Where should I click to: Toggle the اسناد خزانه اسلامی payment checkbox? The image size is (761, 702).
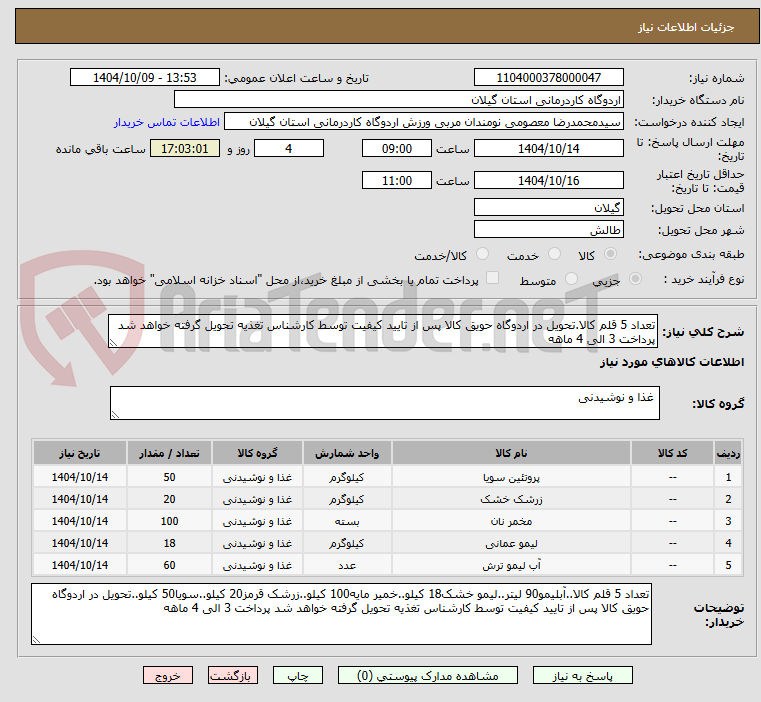pos(493,278)
